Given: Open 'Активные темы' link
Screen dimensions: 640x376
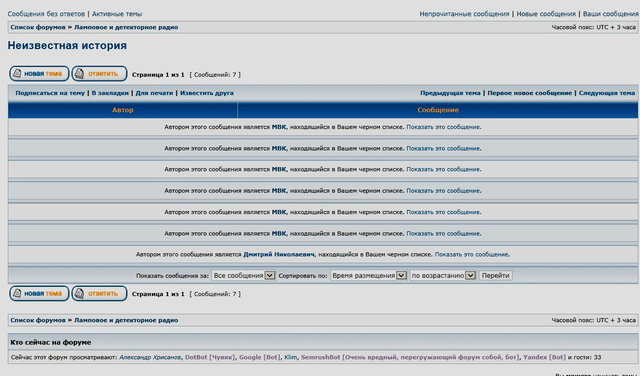Looking at the screenshot, I should (x=117, y=14).
